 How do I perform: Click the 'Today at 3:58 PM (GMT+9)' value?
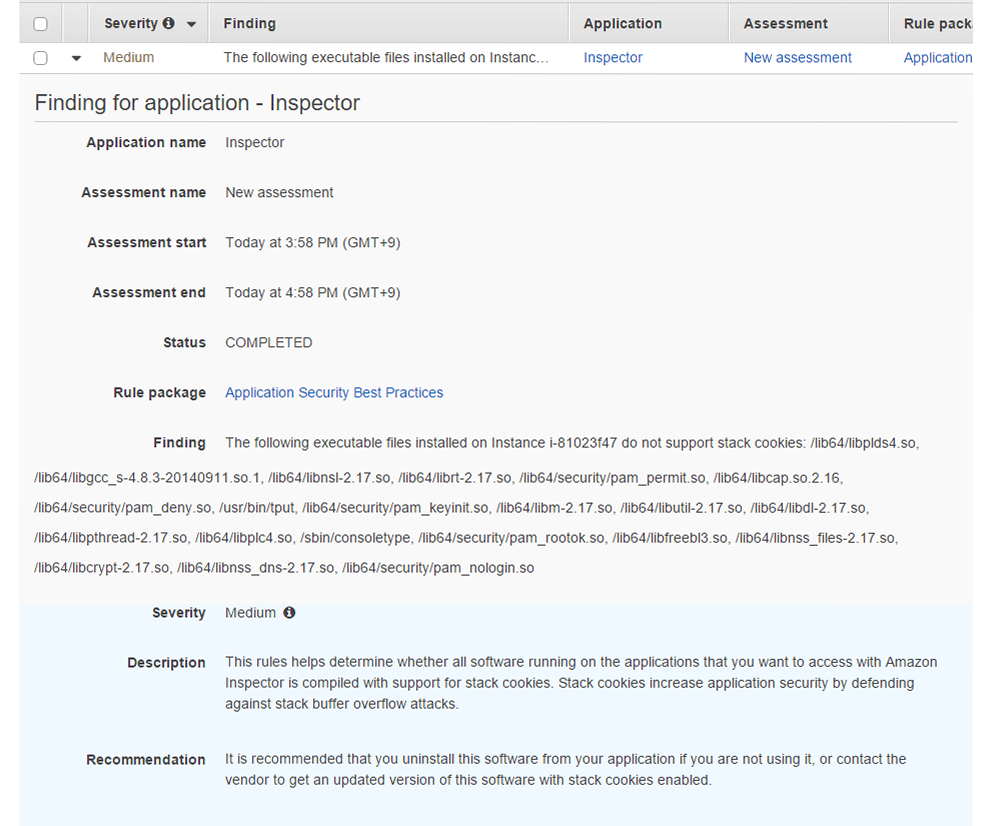(313, 242)
